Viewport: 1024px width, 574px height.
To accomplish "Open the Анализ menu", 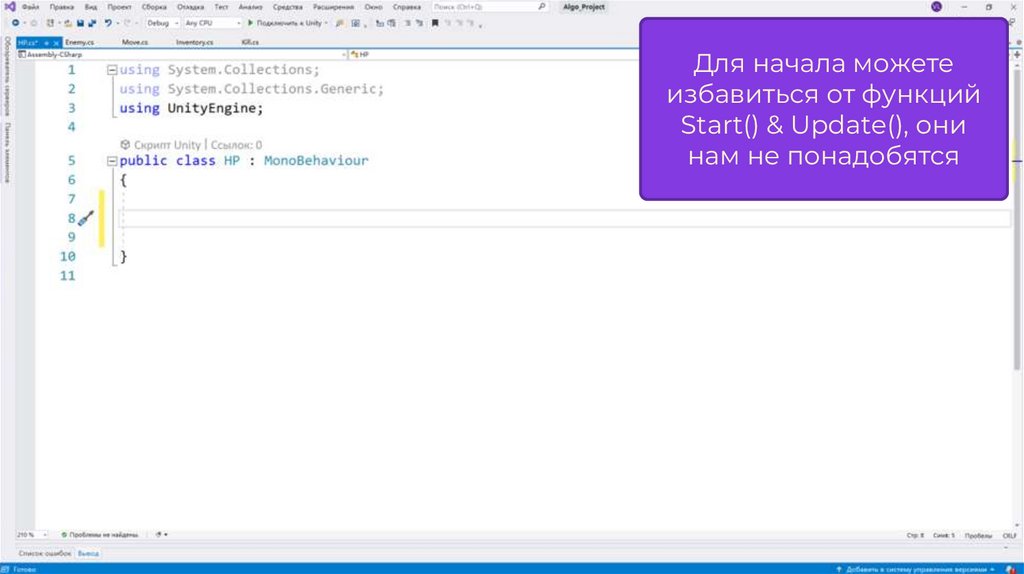I will [250, 7].
